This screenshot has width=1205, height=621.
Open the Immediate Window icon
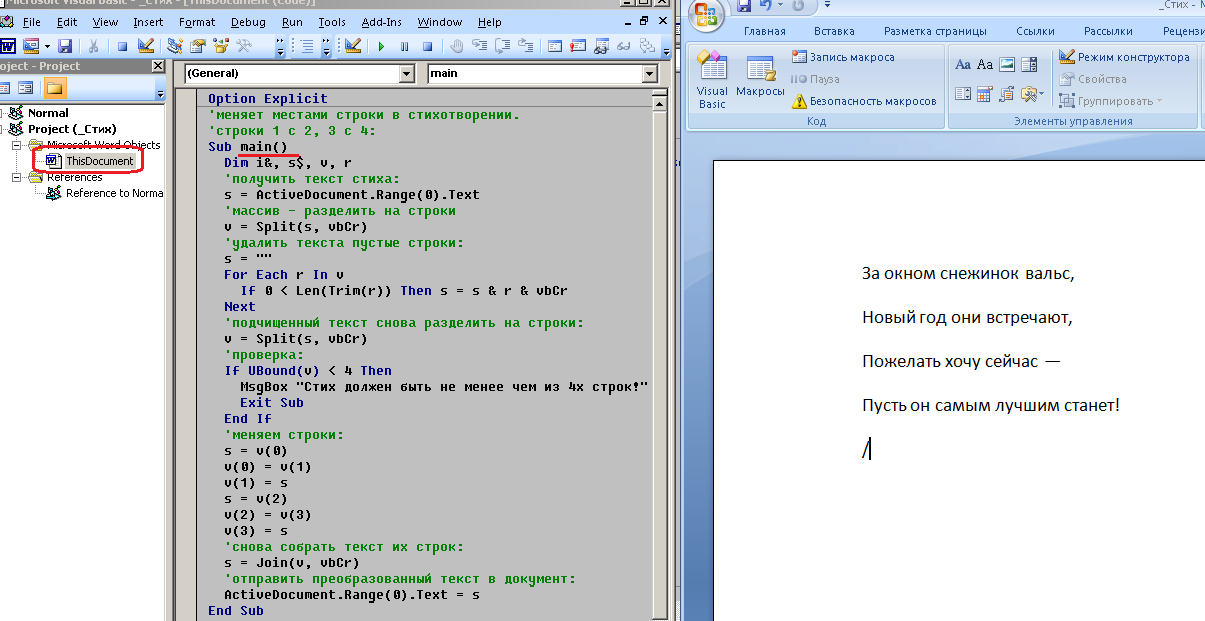tap(576, 46)
